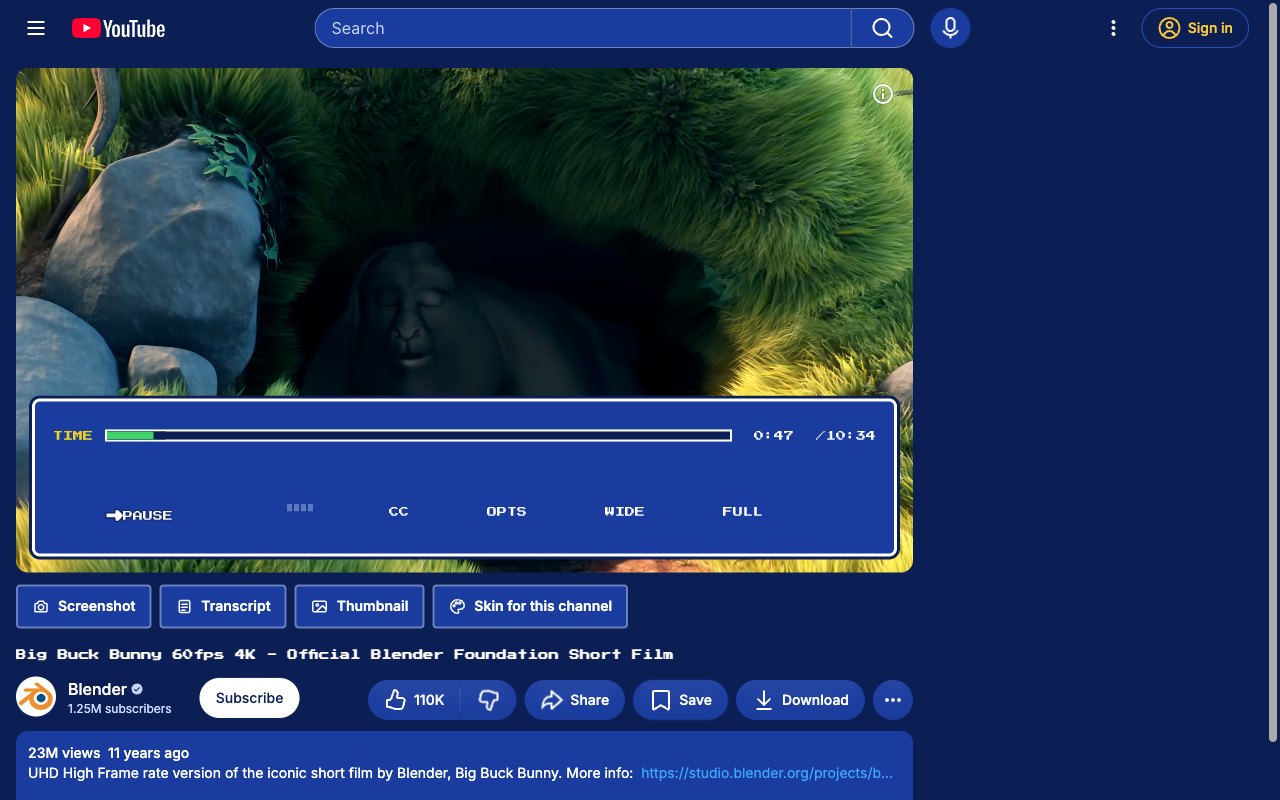Adjust volume using the volume bars indicator
The height and width of the screenshot is (800, 1280).
(300, 508)
